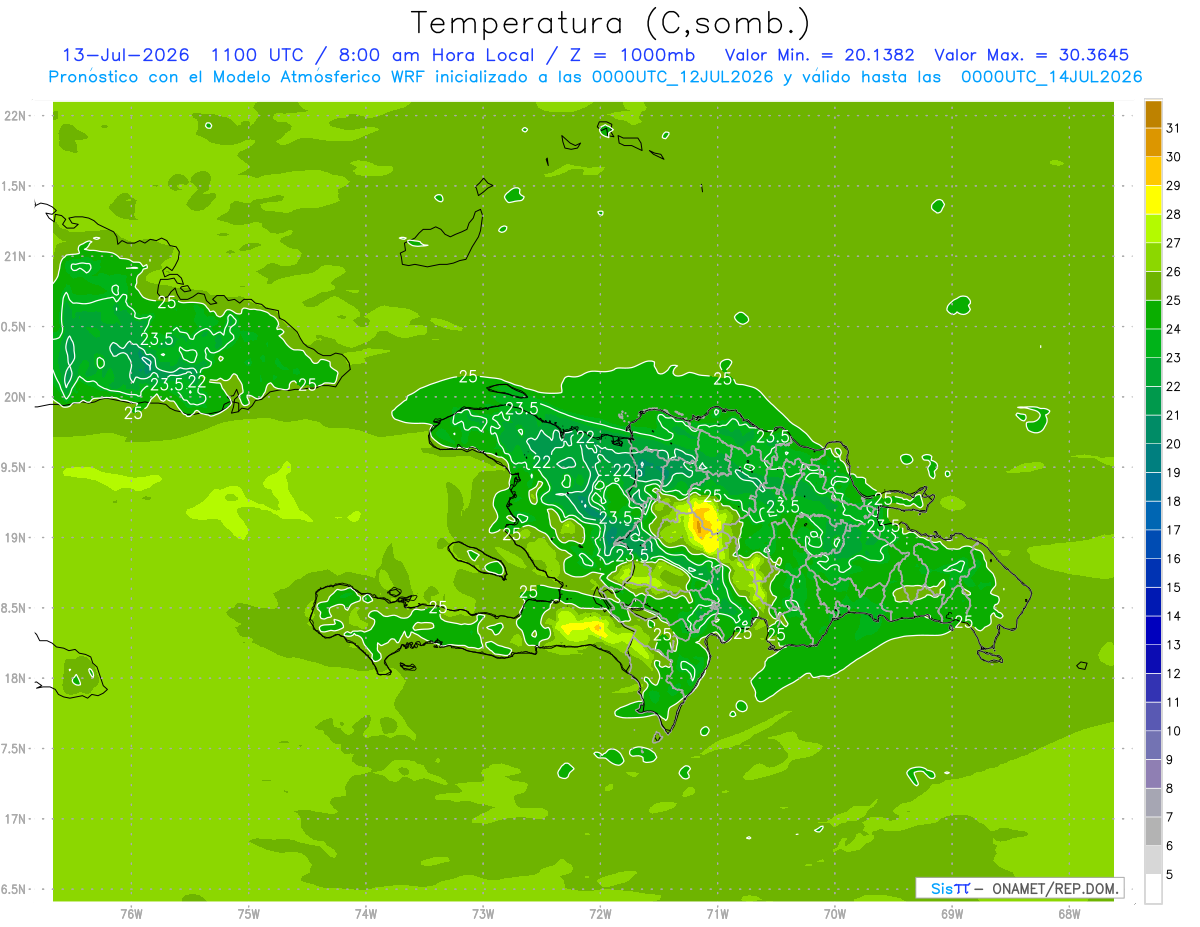
Task: Click the "SisTT - ONAMET/REP.DOM." credit box
Action: tap(1019, 888)
